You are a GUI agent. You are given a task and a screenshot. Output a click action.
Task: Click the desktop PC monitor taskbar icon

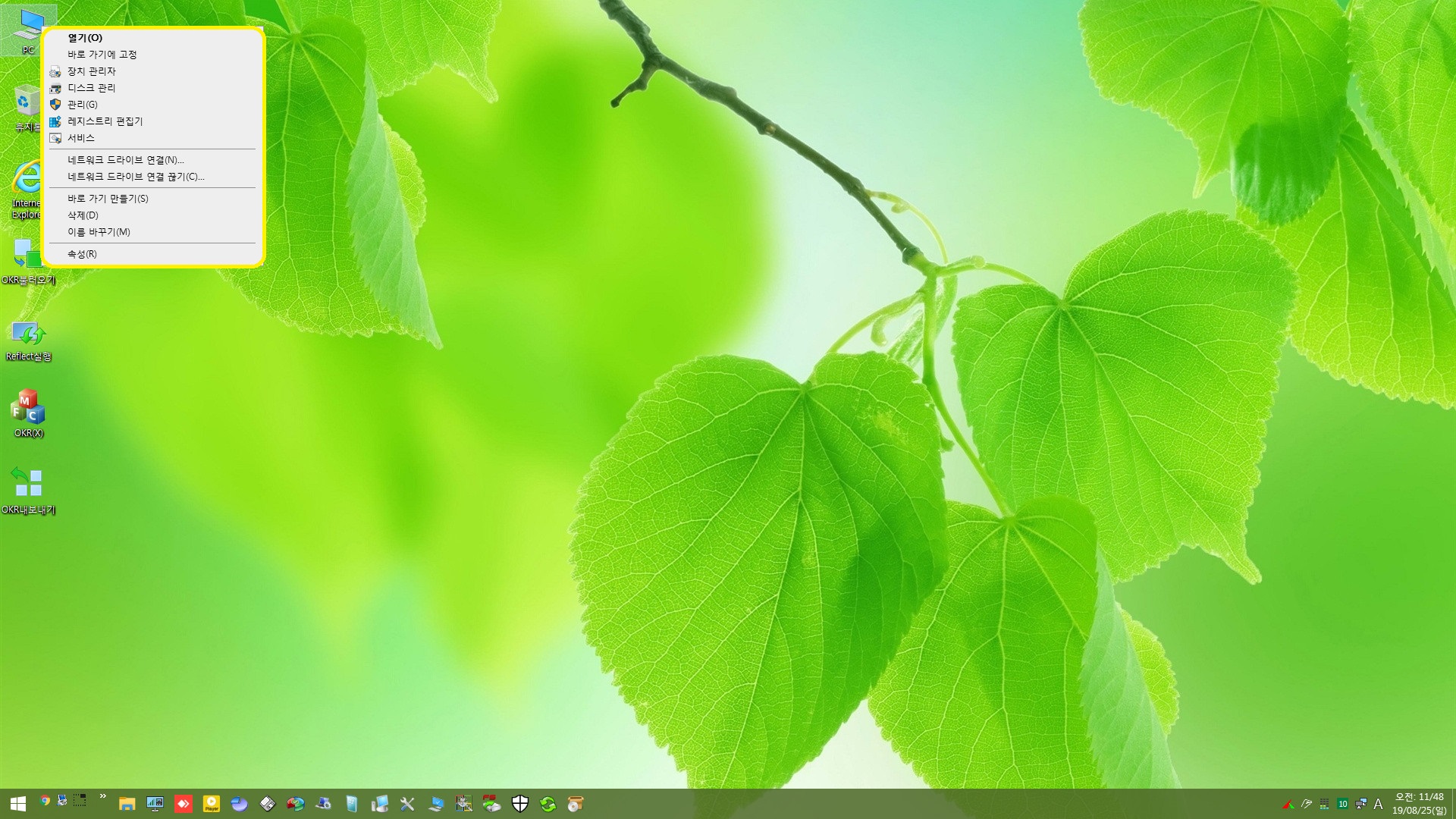[x=379, y=804]
